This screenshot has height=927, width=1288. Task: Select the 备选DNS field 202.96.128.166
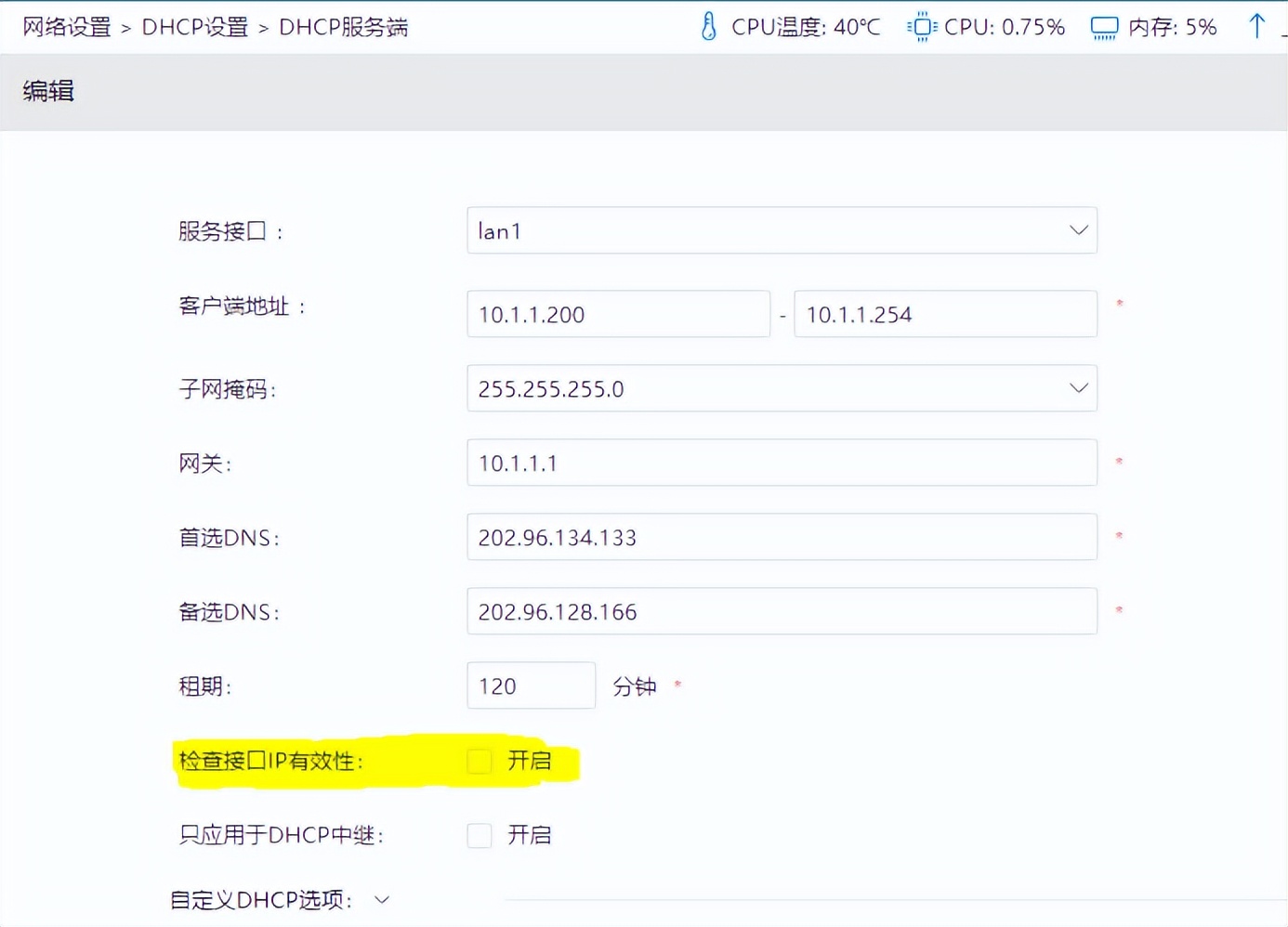[781, 611]
